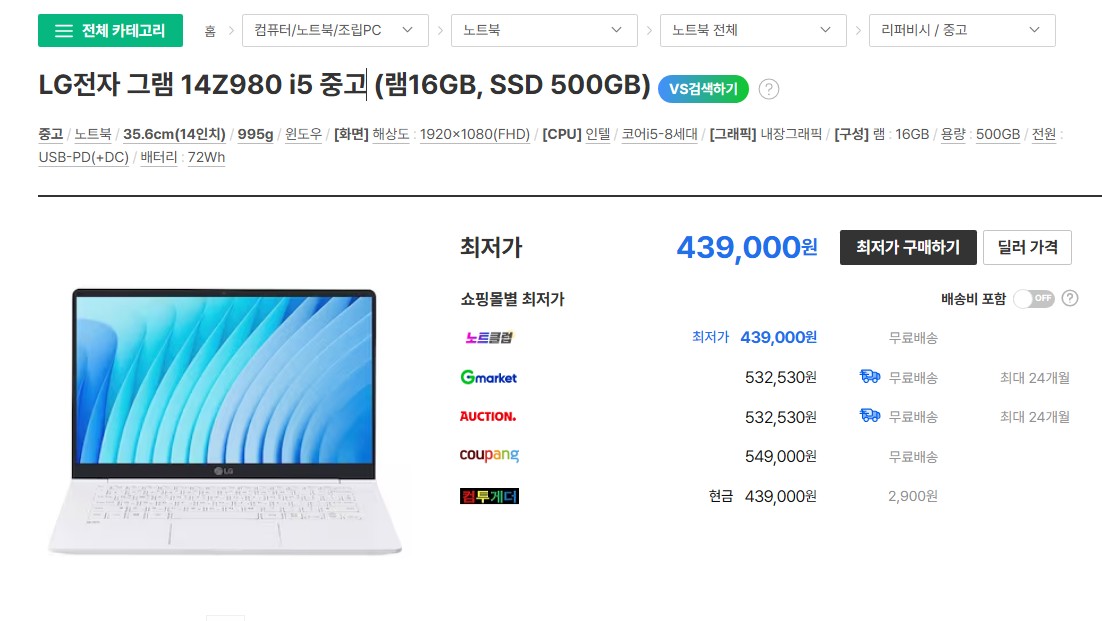Open the AUCTION shop logo
The width and height of the screenshot is (1102, 621).
tap(488, 417)
